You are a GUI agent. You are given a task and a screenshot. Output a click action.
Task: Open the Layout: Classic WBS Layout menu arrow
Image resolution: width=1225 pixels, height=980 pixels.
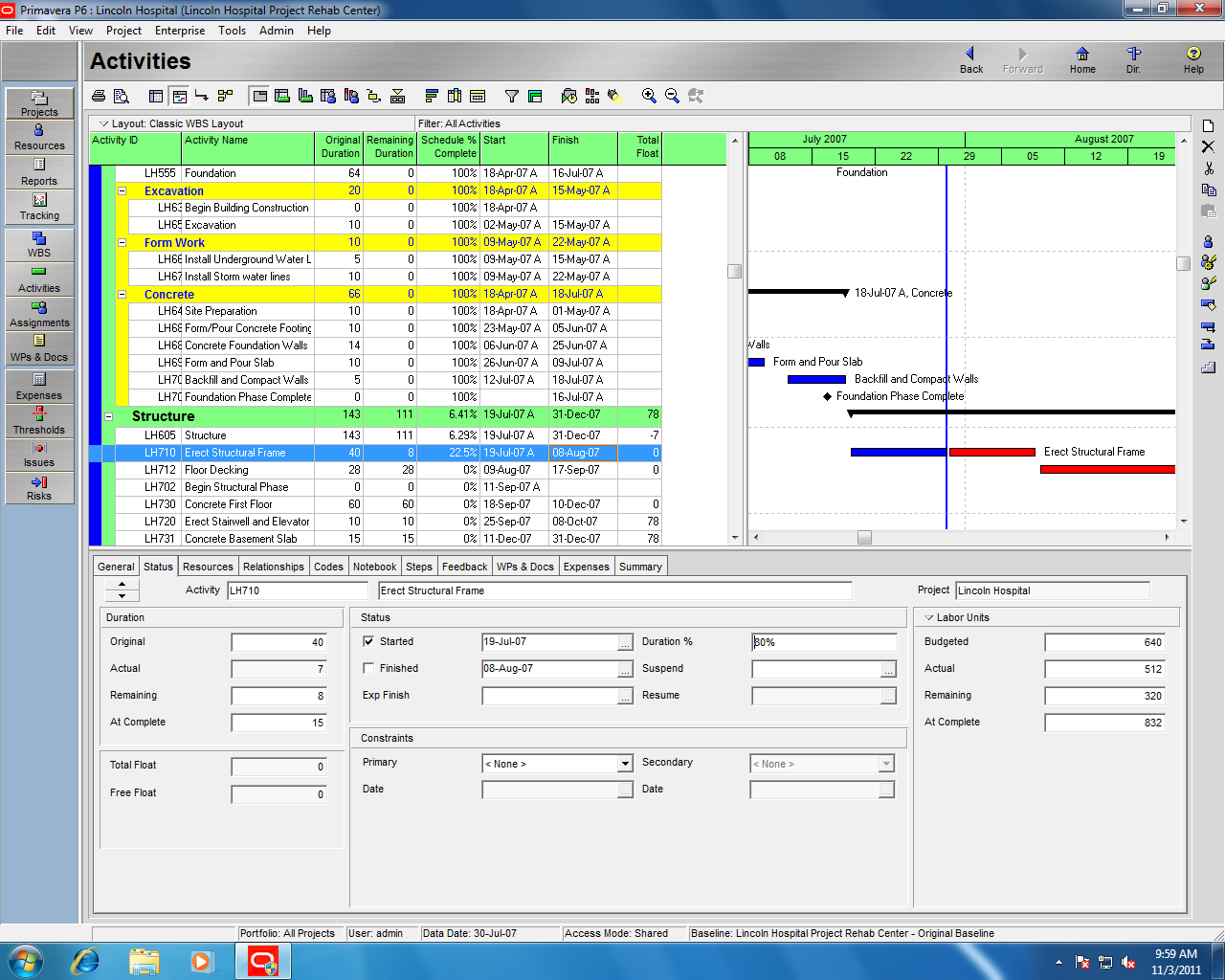[102, 123]
